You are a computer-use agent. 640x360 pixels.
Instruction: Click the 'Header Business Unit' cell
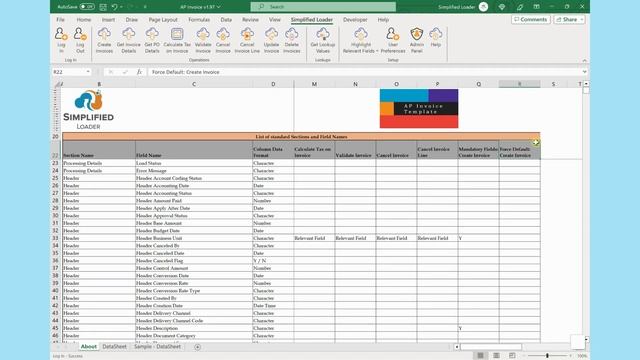[x=194, y=238]
